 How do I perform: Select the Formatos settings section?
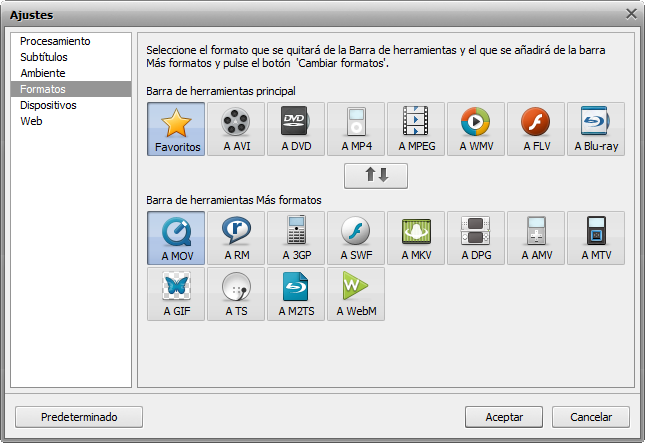point(71,89)
